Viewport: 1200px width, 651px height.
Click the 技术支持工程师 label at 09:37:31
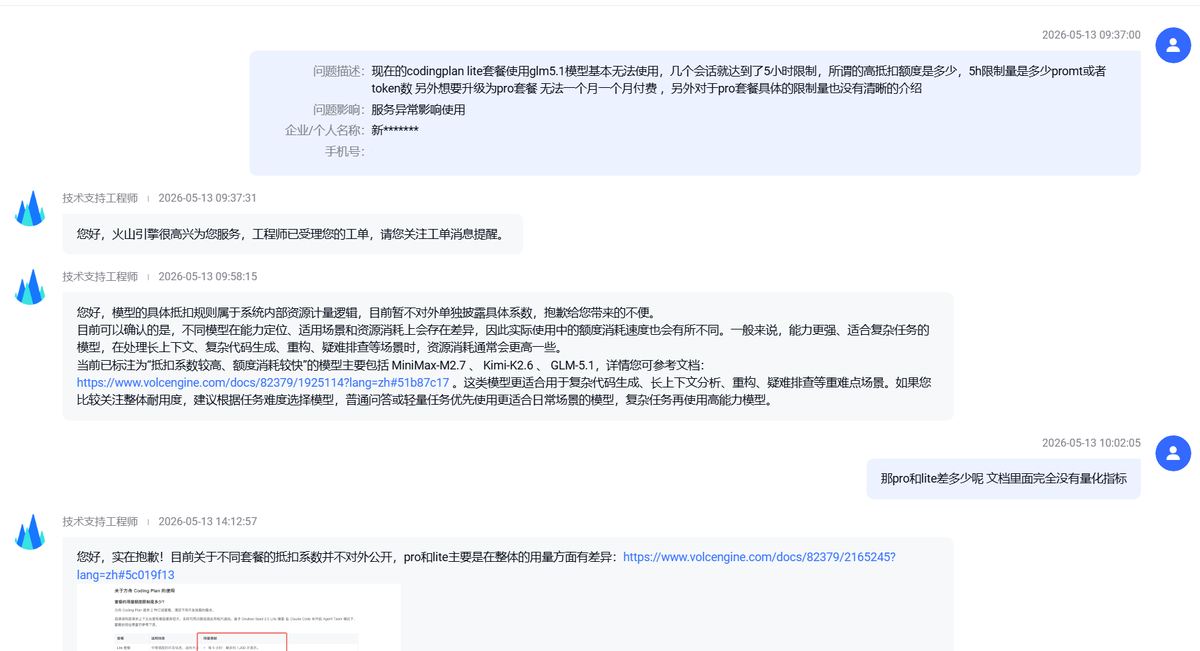click(x=100, y=198)
